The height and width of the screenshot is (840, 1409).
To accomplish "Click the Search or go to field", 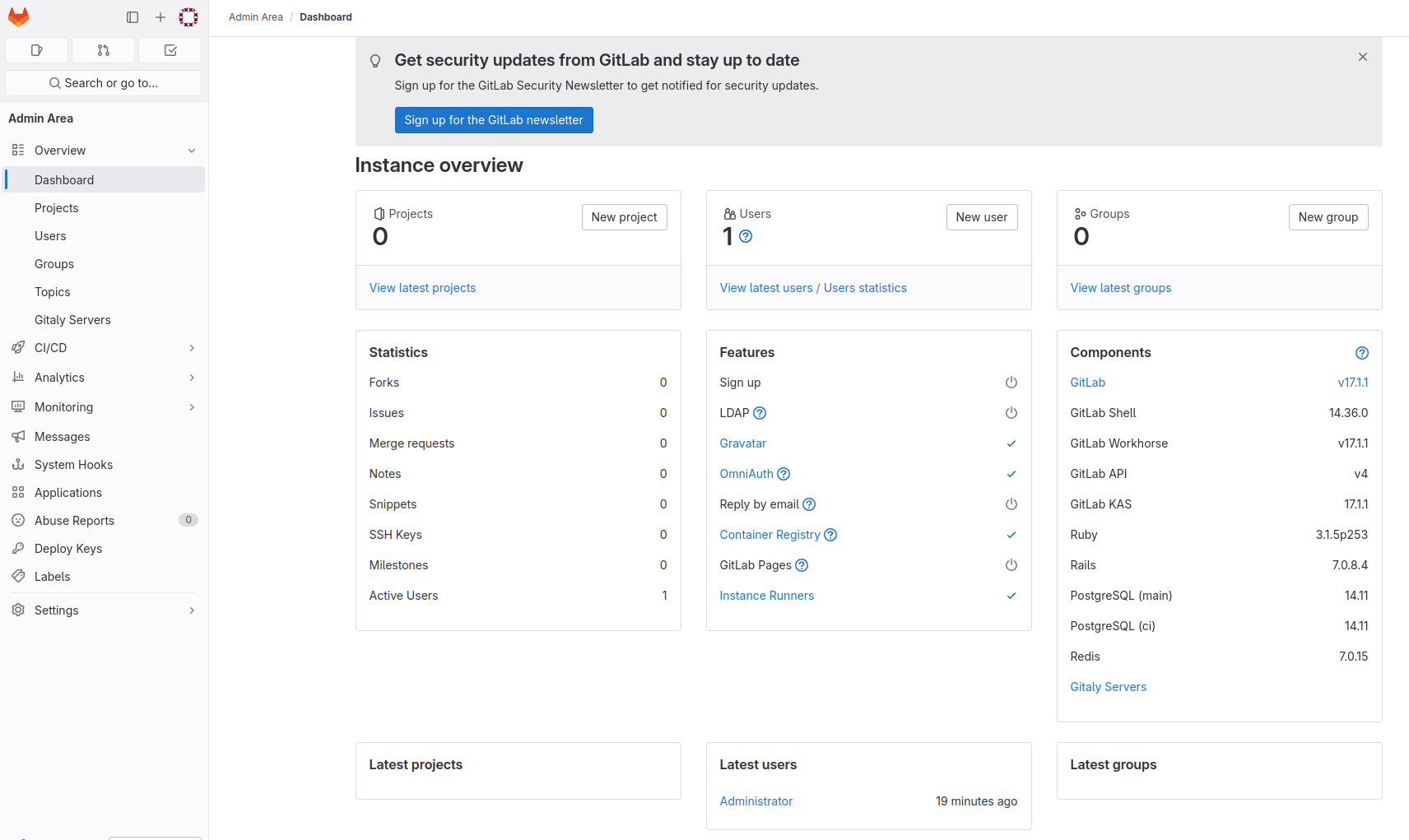I will coord(104,83).
